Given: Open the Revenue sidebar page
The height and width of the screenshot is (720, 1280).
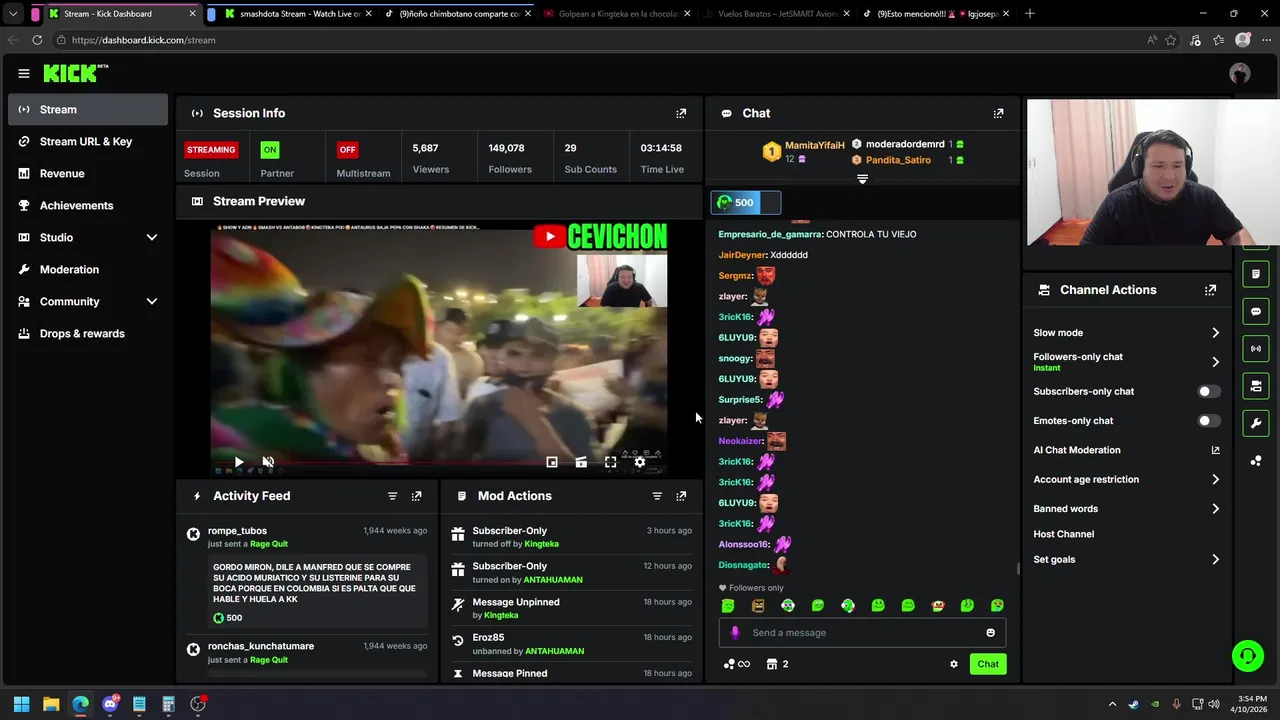Looking at the screenshot, I should [x=88, y=173].
